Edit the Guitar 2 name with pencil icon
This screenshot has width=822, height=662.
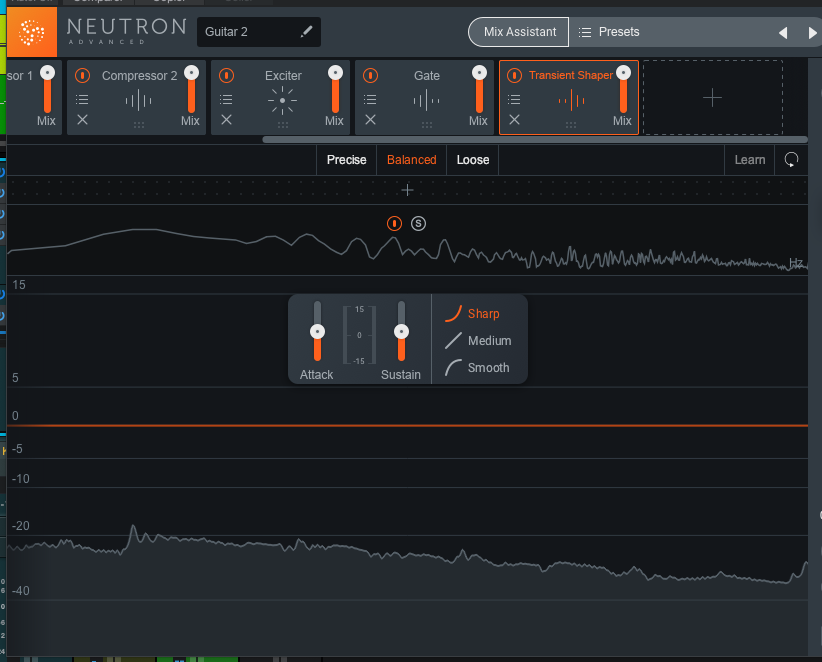point(306,32)
